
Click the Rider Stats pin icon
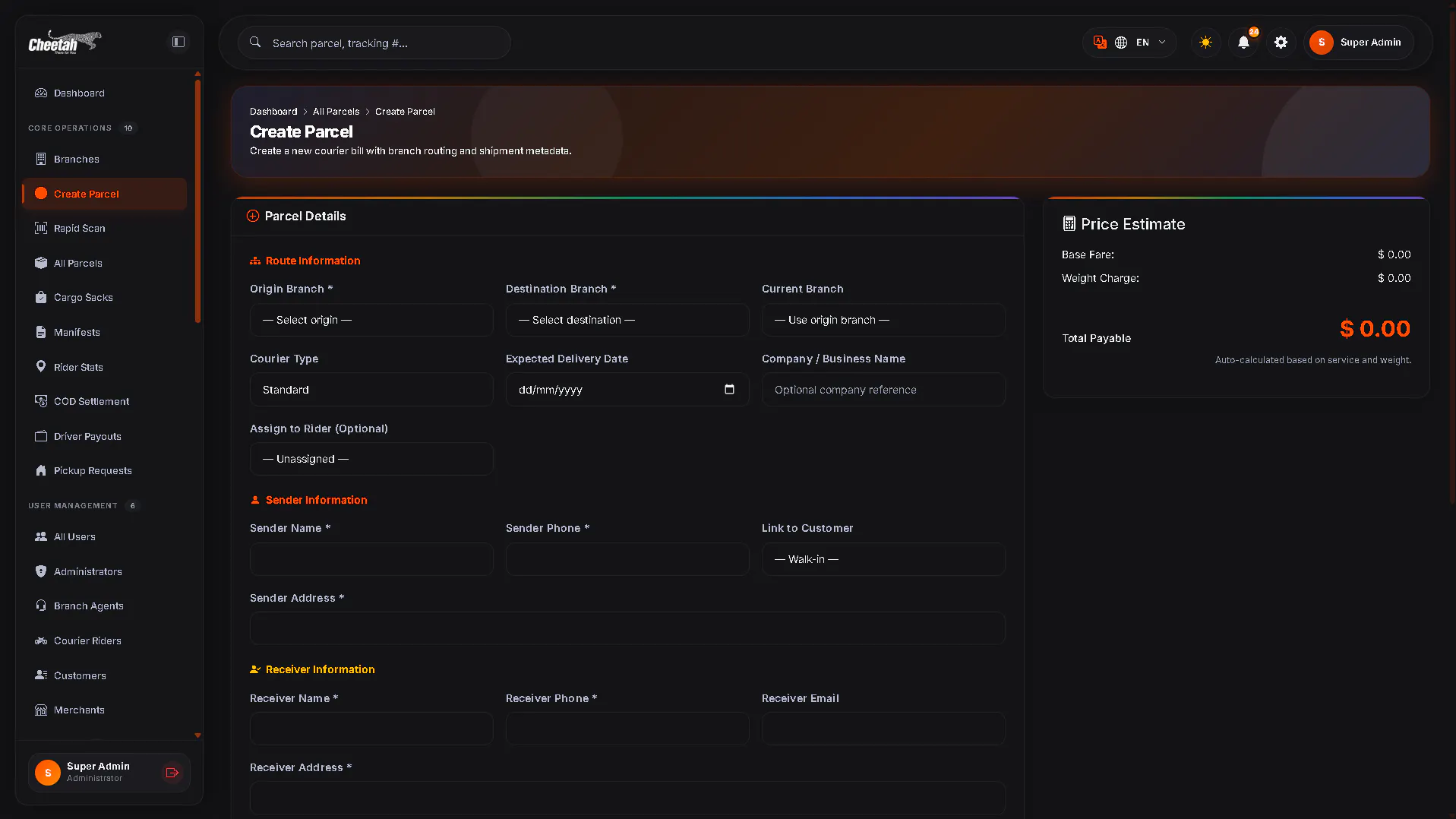(x=41, y=367)
